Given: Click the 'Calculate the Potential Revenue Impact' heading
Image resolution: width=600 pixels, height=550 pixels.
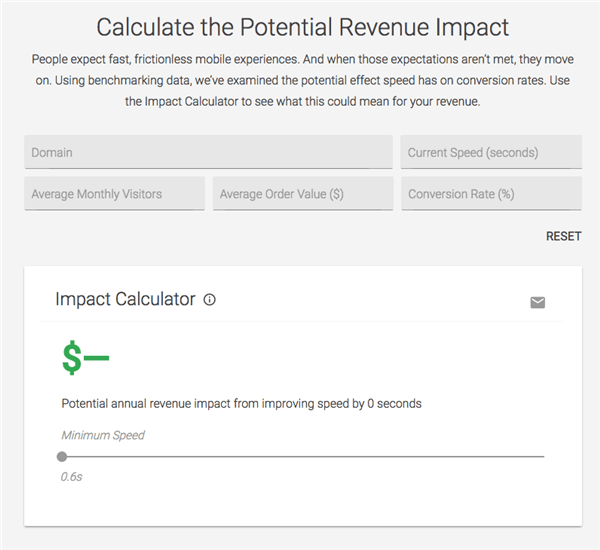Looking at the screenshot, I should [x=302, y=27].
